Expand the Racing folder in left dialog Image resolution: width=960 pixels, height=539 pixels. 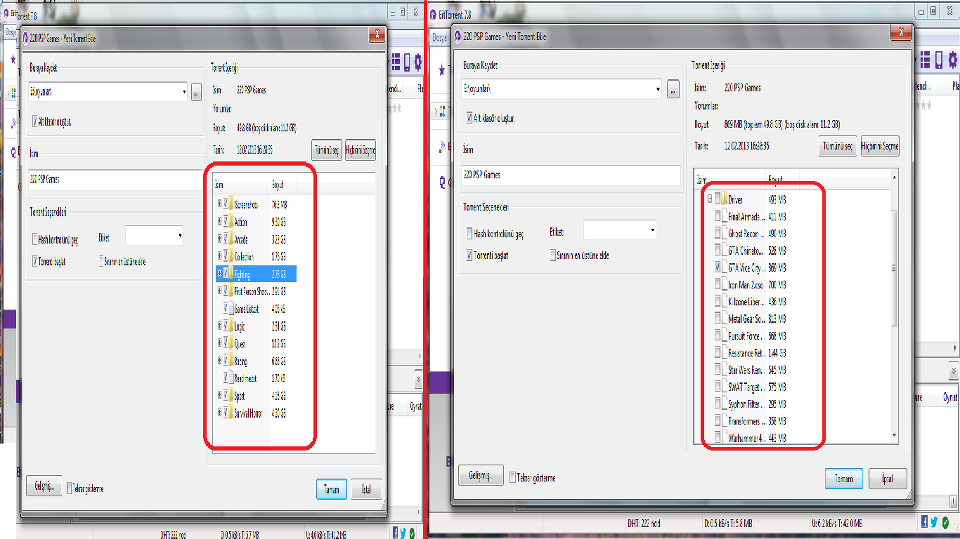pyautogui.click(x=219, y=360)
